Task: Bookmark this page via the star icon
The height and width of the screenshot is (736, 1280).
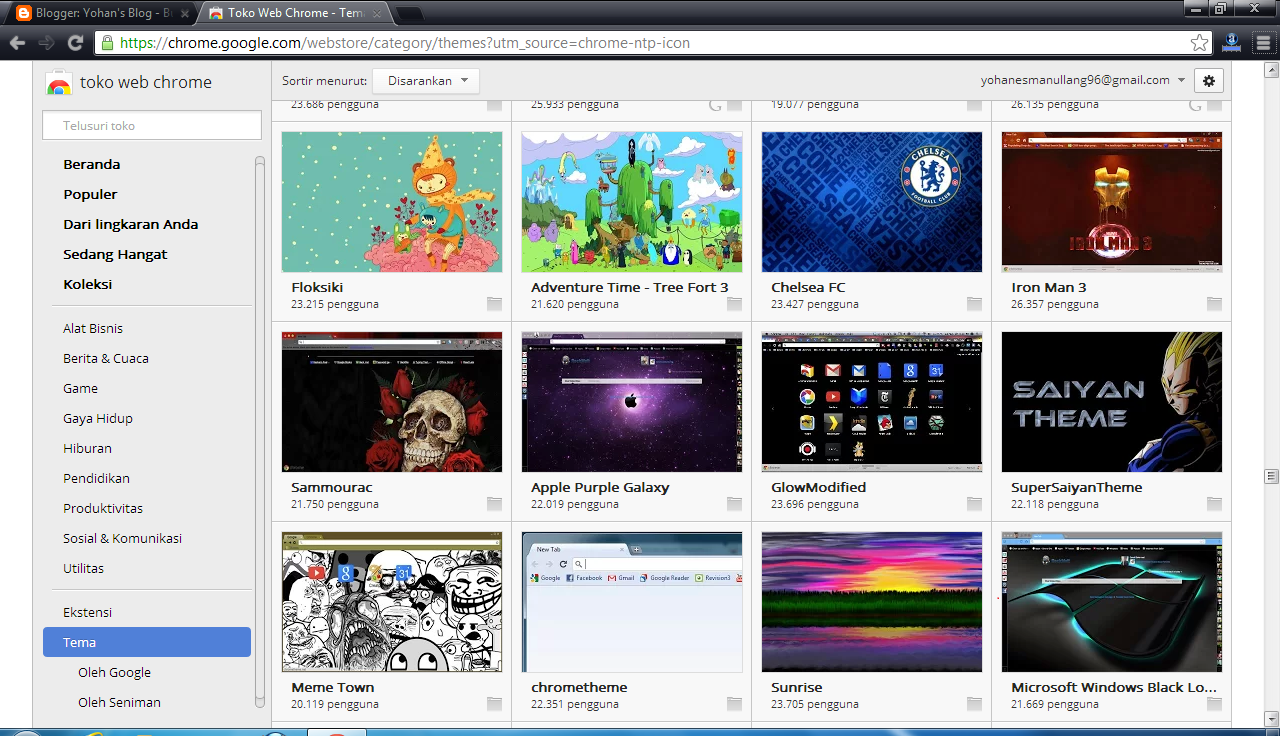Action: click(1200, 42)
